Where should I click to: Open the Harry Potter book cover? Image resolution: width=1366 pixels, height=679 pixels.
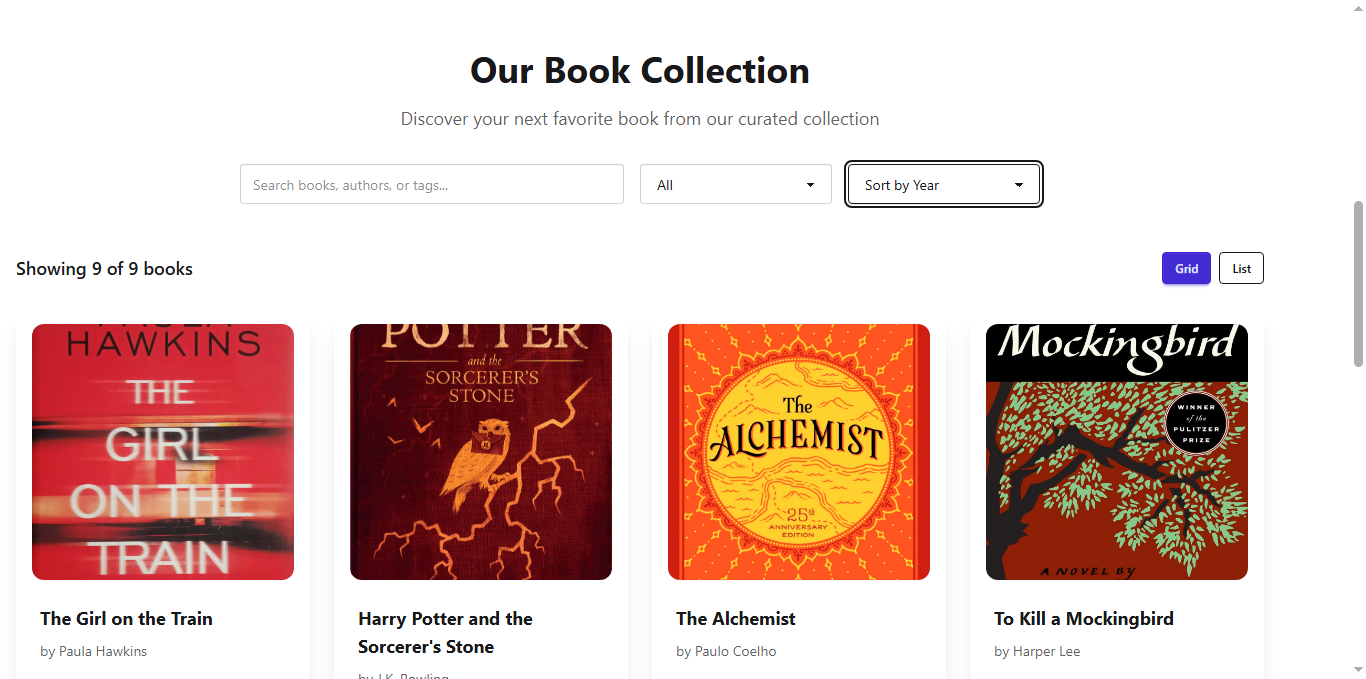point(480,451)
